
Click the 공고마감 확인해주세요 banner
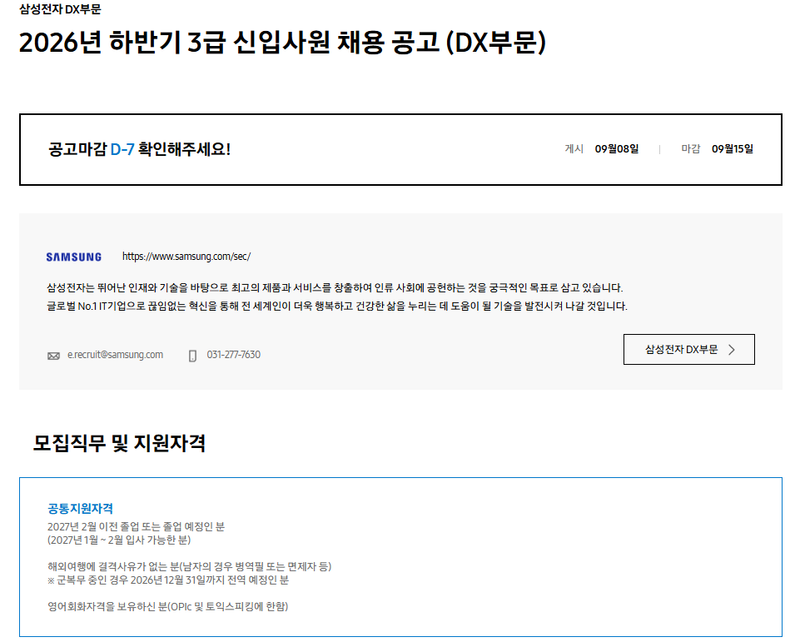click(x=401, y=150)
